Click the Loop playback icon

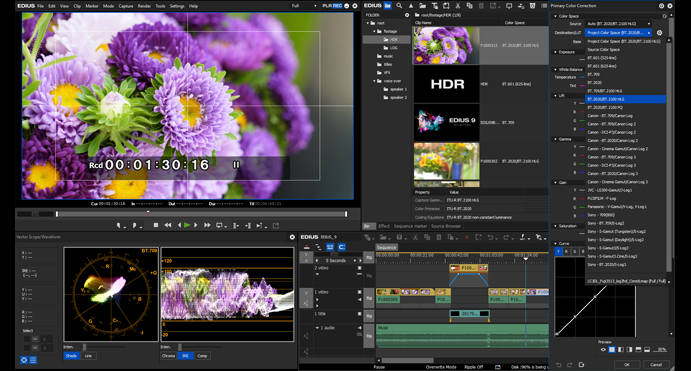pos(219,226)
